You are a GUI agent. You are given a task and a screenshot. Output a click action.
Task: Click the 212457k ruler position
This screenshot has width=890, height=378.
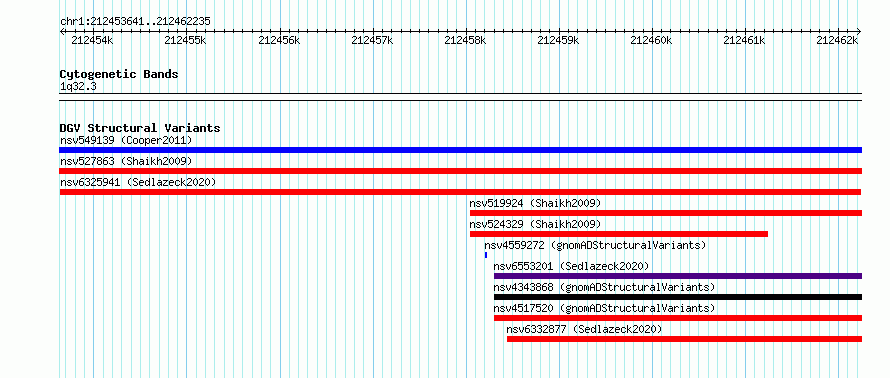(x=372, y=40)
